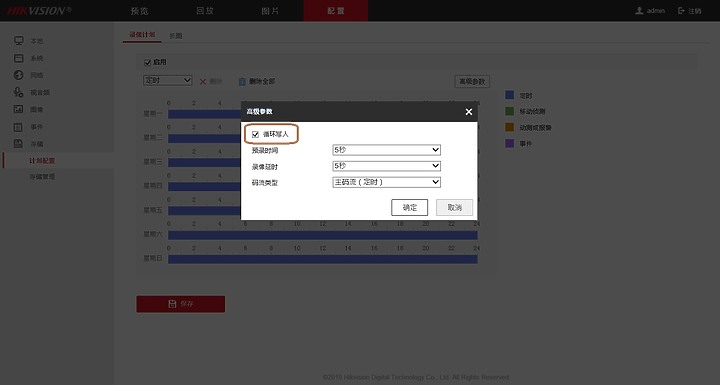Close the 高级参数 dialog with X
The height and width of the screenshot is (385, 720).
[468, 112]
